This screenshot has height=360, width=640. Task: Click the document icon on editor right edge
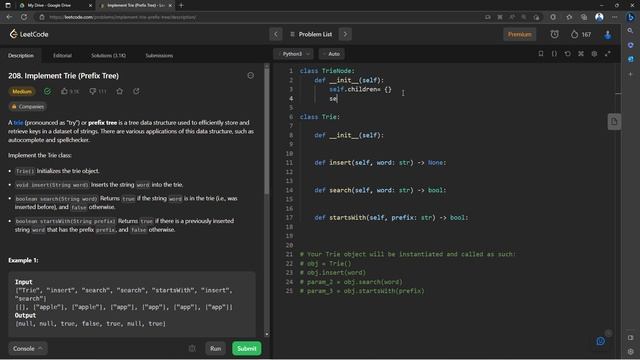[x=614, y=122]
